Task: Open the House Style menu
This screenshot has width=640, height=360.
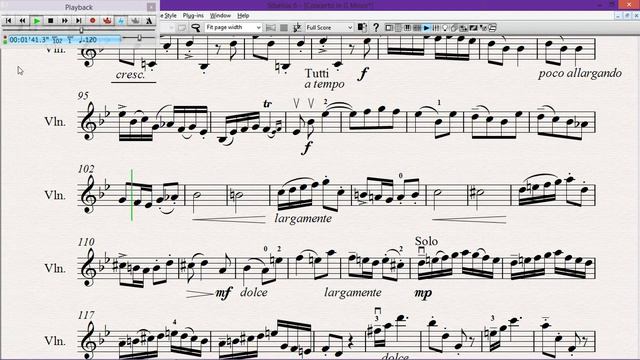Action: point(169,16)
